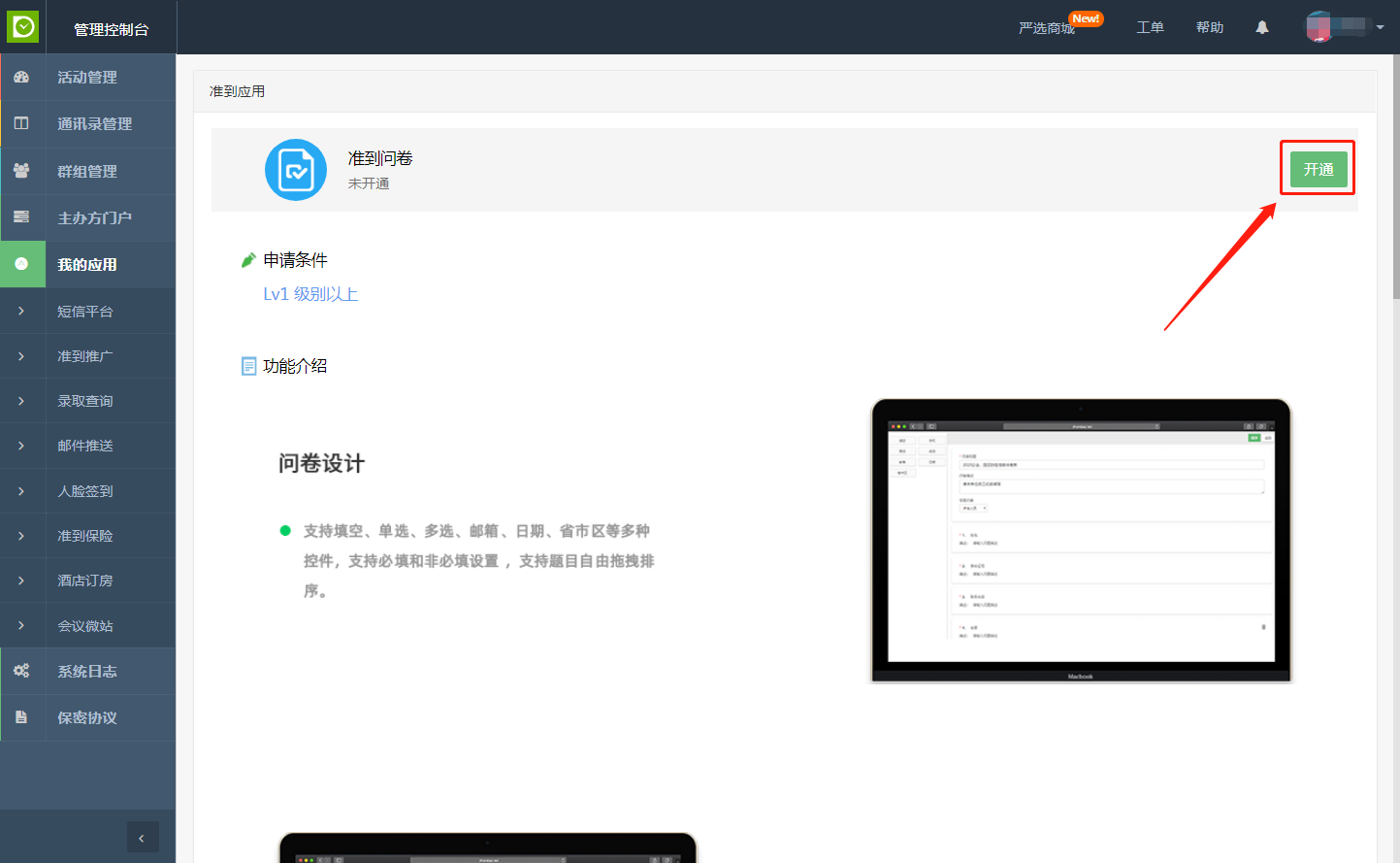1400x863 pixels.
Task: Expand the 短信平台 submenu chevron
Action: point(21,311)
